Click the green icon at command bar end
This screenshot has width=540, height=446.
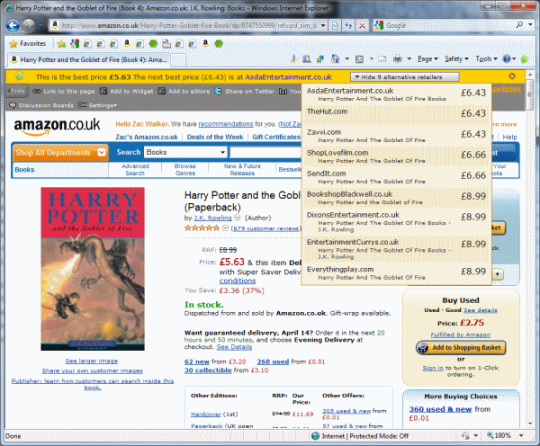(x=525, y=59)
